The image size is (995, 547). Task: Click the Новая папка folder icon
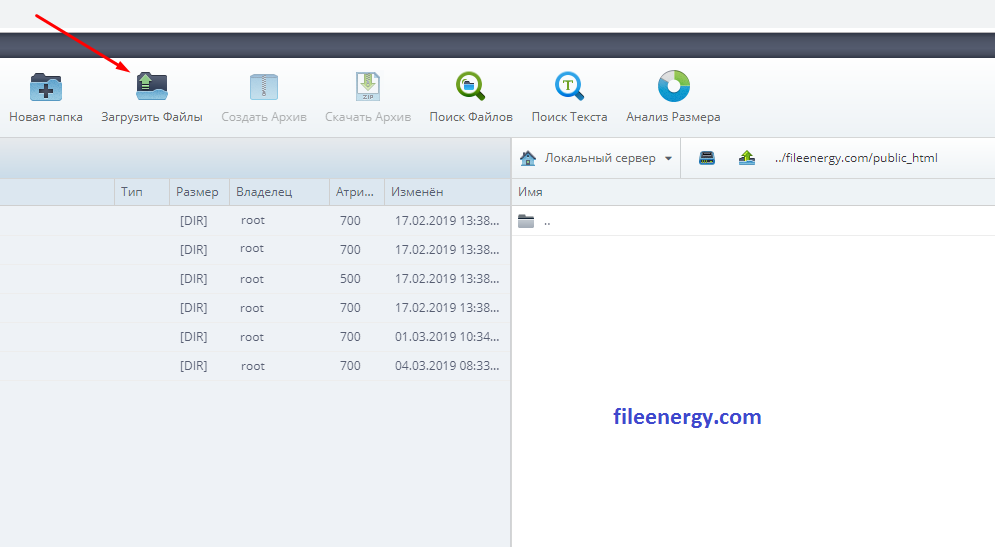pos(46,87)
